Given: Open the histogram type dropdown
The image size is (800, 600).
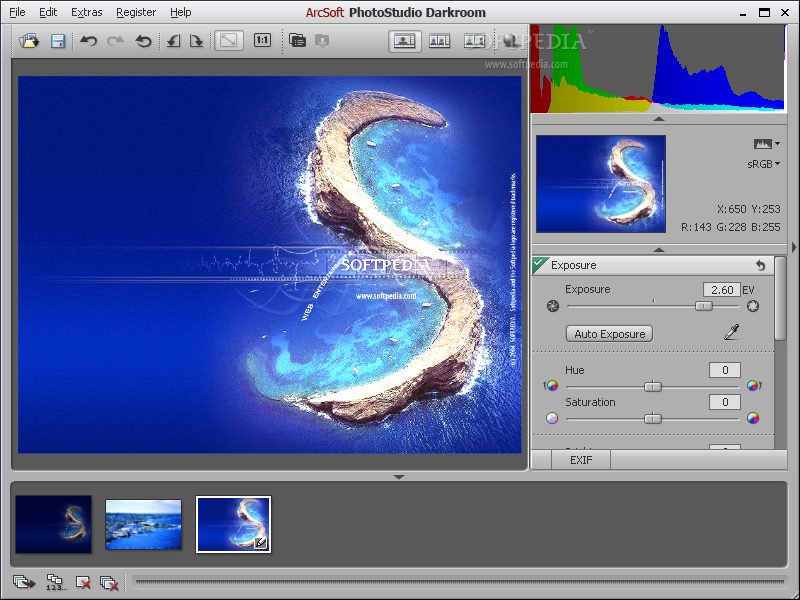Looking at the screenshot, I should click(767, 144).
